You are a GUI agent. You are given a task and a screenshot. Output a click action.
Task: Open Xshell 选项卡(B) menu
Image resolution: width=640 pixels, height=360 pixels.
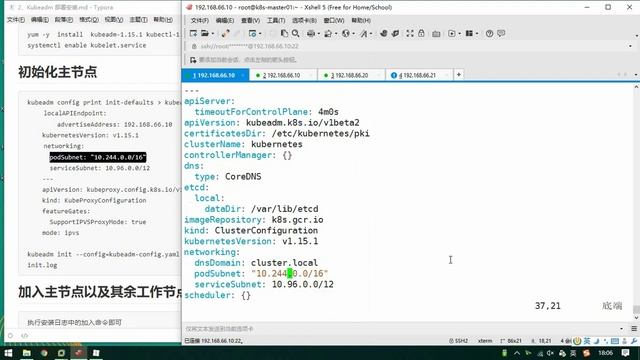point(304,20)
